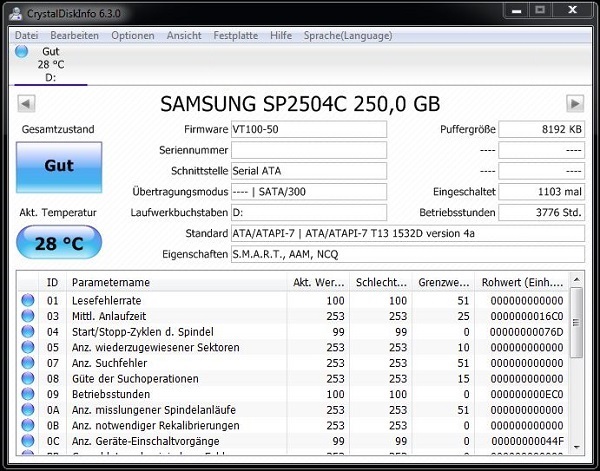Click the Laufwerkbuchstaben field D:
The height and width of the screenshot is (471, 600).
point(309,212)
